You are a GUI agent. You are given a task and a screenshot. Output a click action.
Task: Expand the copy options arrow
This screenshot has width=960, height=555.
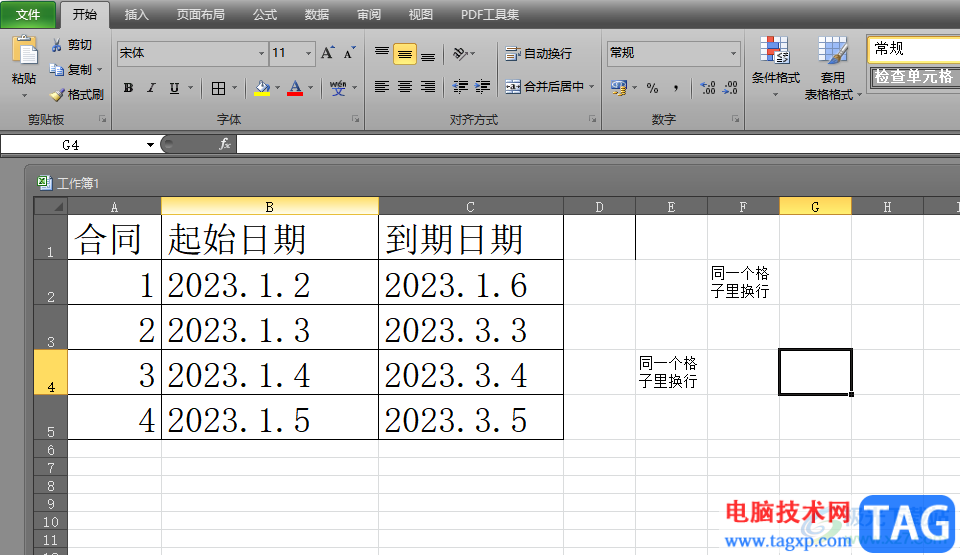click(100, 70)
